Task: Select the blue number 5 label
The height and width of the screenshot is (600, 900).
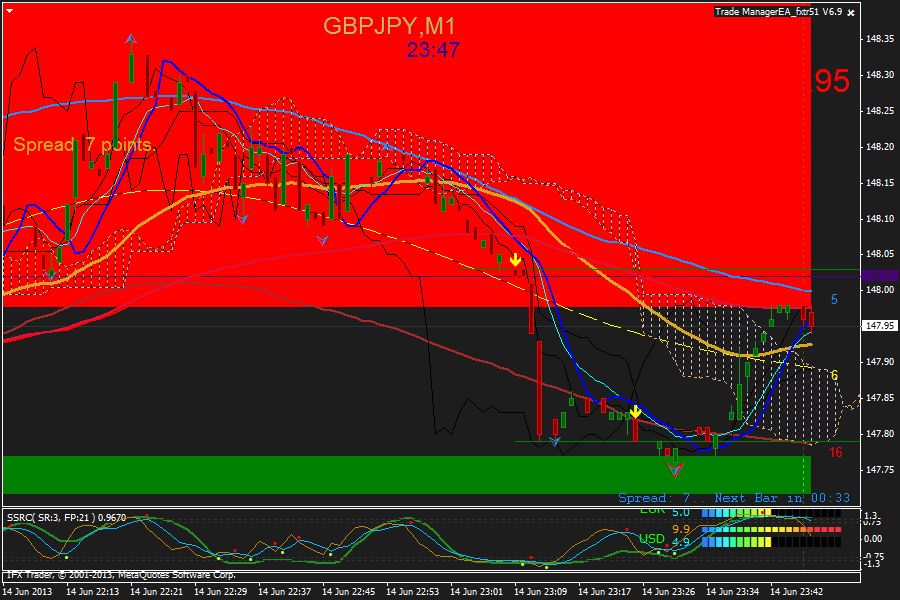Action: pyautogui.click(x=834, y=299)
